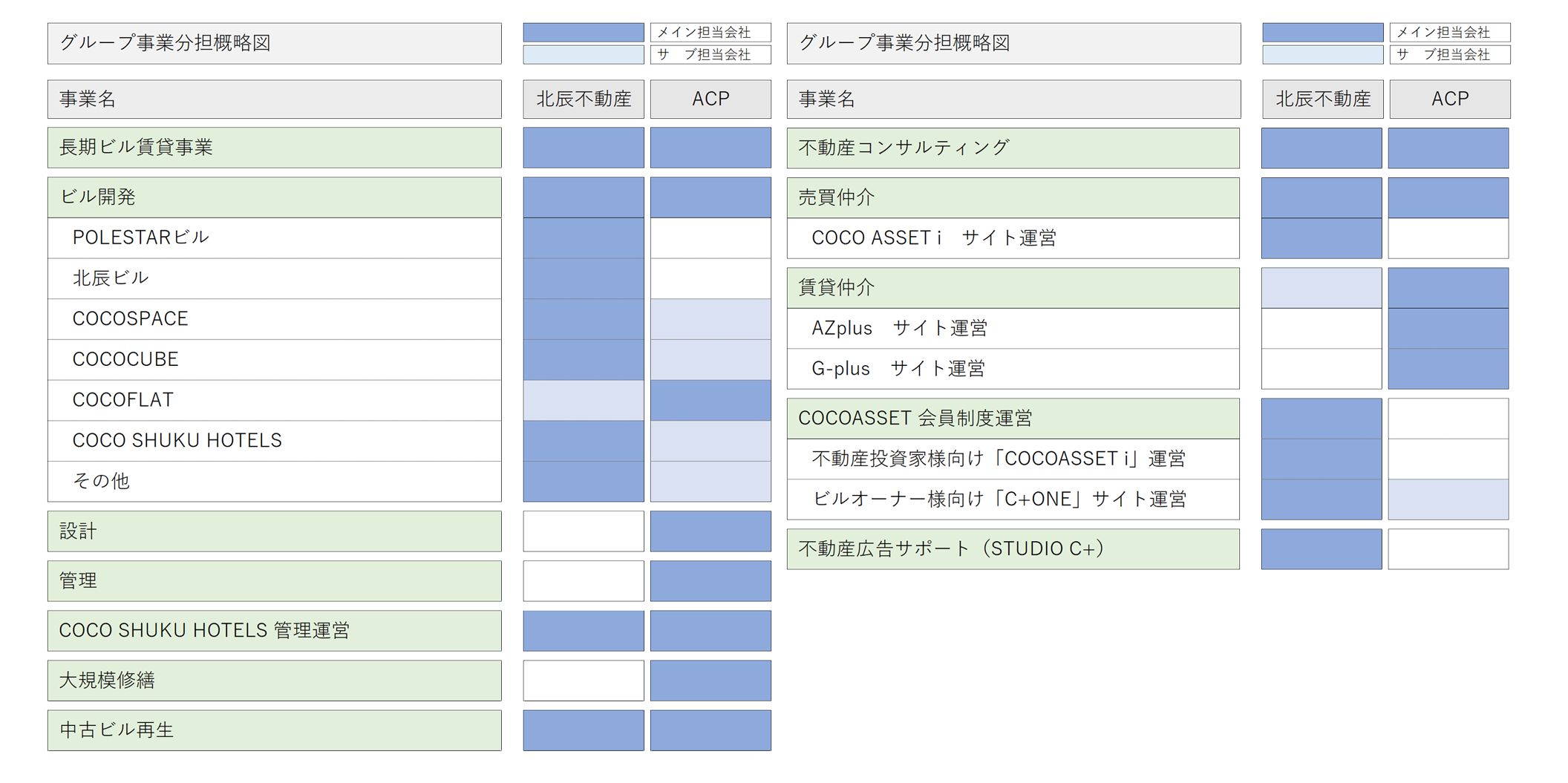This screenshot has height=783, width=1568.
Task: Click the POLESTARビル row
Action: tap(275, 238)
